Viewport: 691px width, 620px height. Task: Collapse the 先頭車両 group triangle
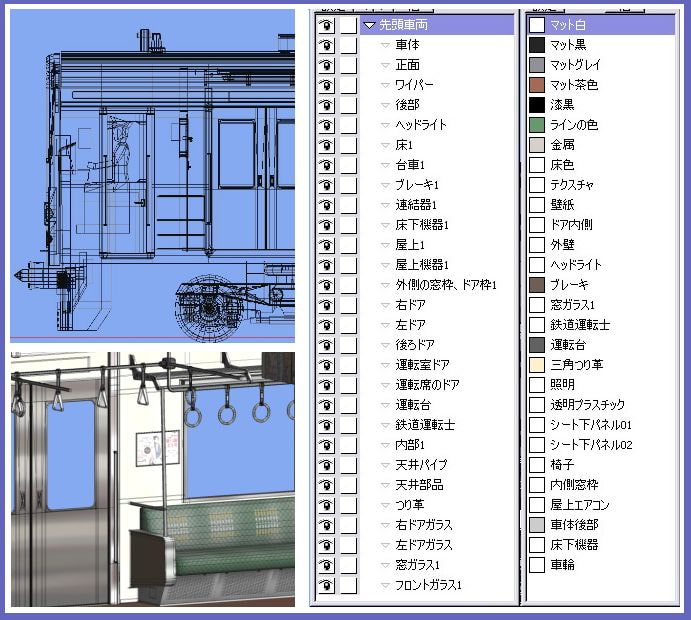(369, 26)
